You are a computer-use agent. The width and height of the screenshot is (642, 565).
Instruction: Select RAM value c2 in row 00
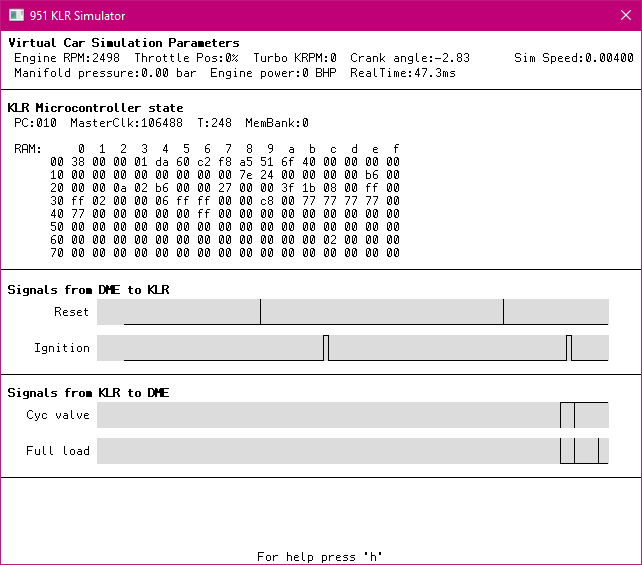pyautogui.click(x=204, y=162)
